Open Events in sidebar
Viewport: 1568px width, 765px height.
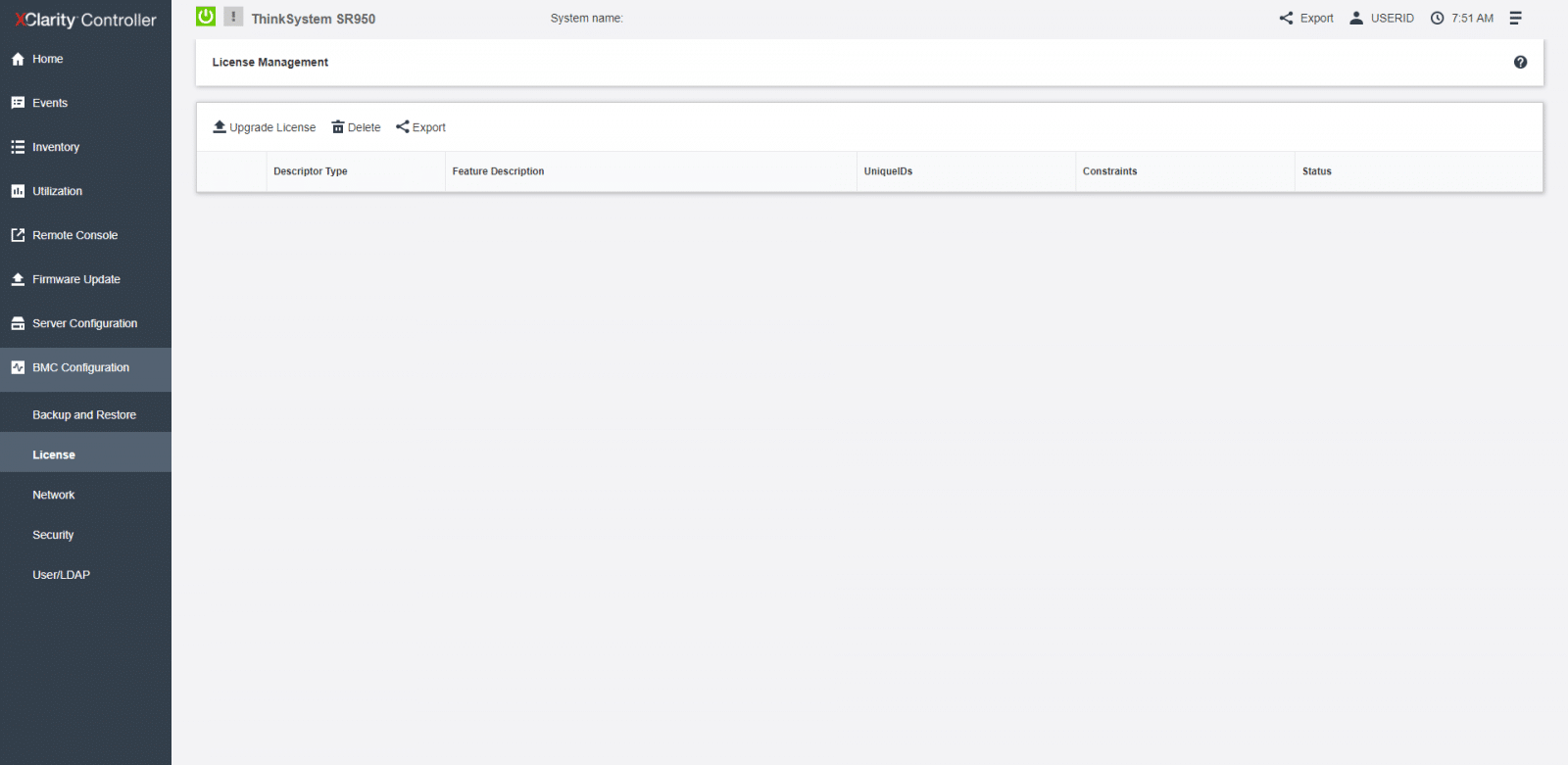pyautogui.click(x=85, y=103)
